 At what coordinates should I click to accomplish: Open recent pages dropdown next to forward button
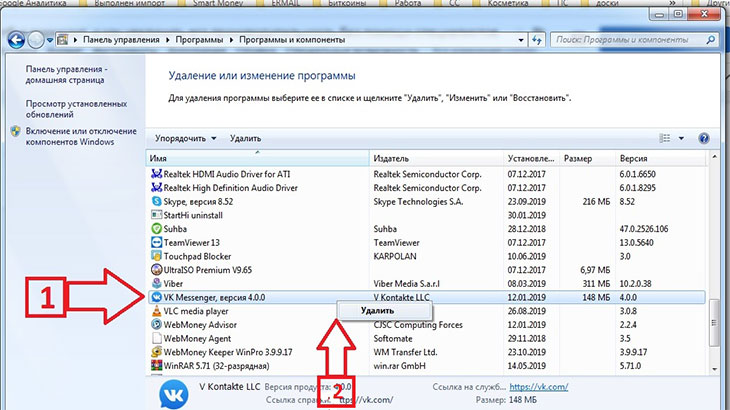(49, 40)
